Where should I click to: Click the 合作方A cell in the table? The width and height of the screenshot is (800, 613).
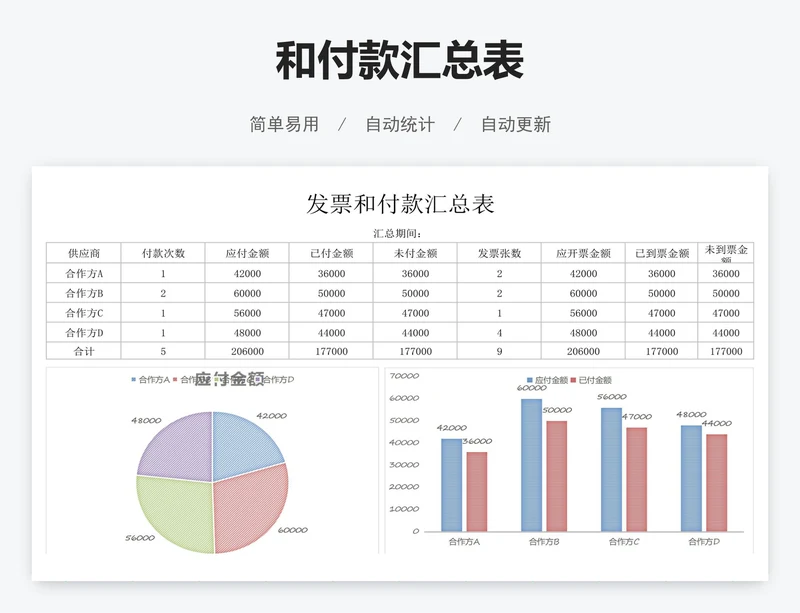84,274
